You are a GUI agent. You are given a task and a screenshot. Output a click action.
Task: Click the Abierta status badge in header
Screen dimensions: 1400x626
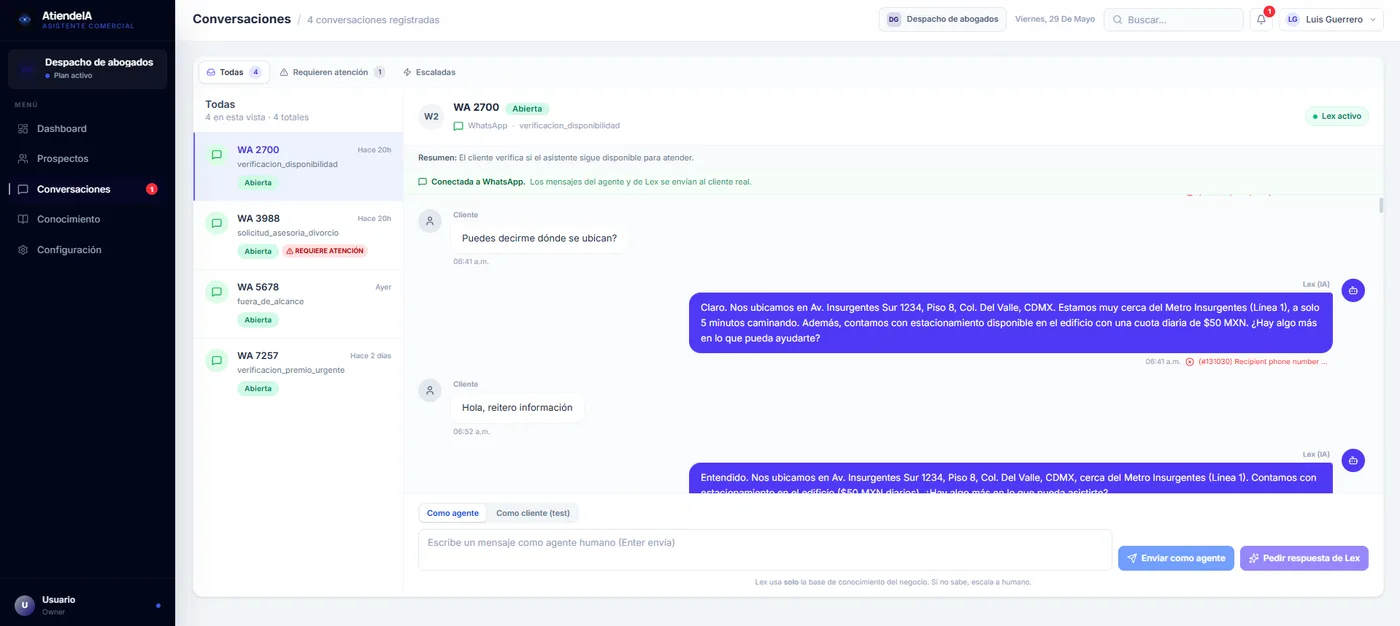click(527, 108)
